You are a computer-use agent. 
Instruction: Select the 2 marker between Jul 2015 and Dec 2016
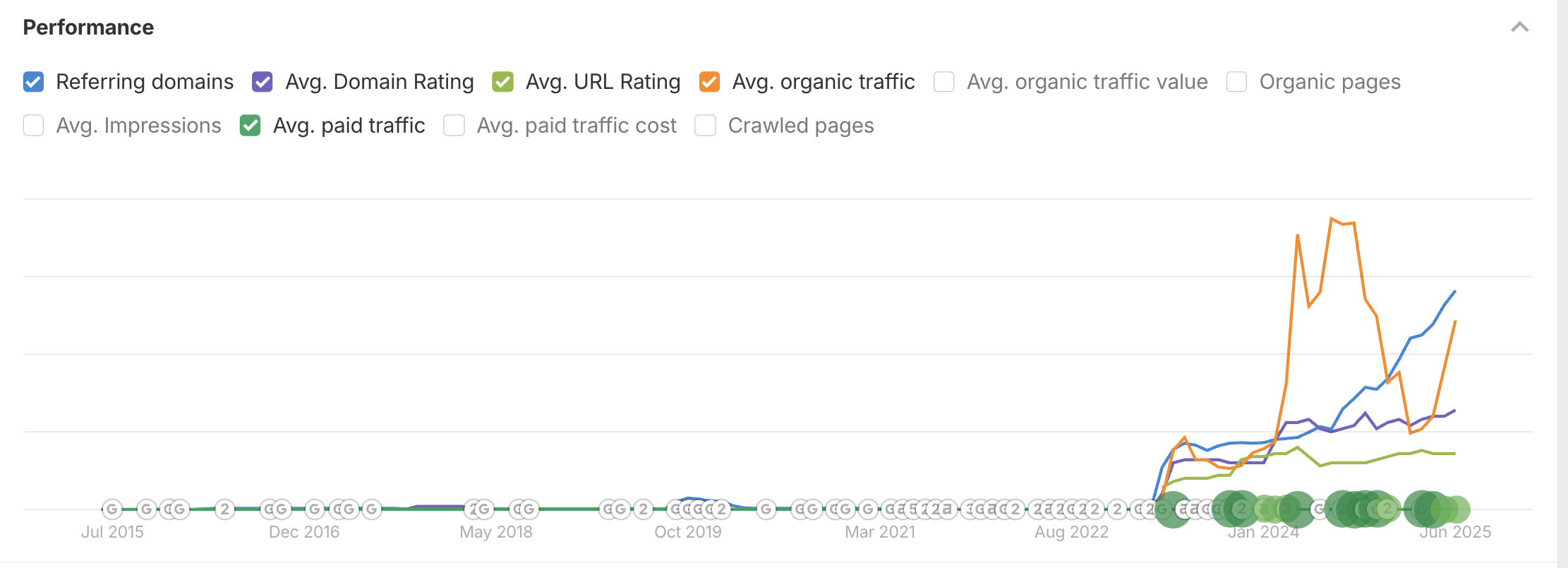pyautogui.click(x=224, y=509)
